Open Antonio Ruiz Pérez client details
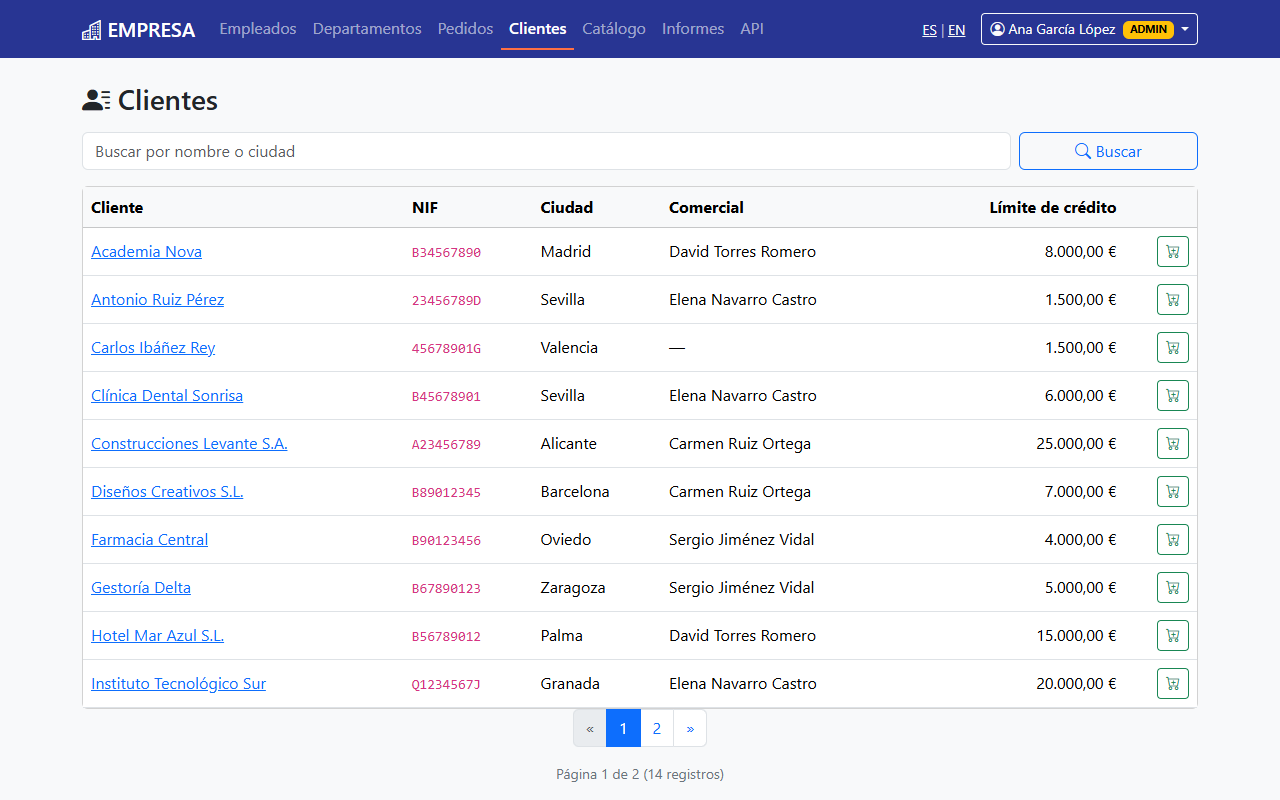Viewport: 1280px width, 800px height. (x=157, y=300)
